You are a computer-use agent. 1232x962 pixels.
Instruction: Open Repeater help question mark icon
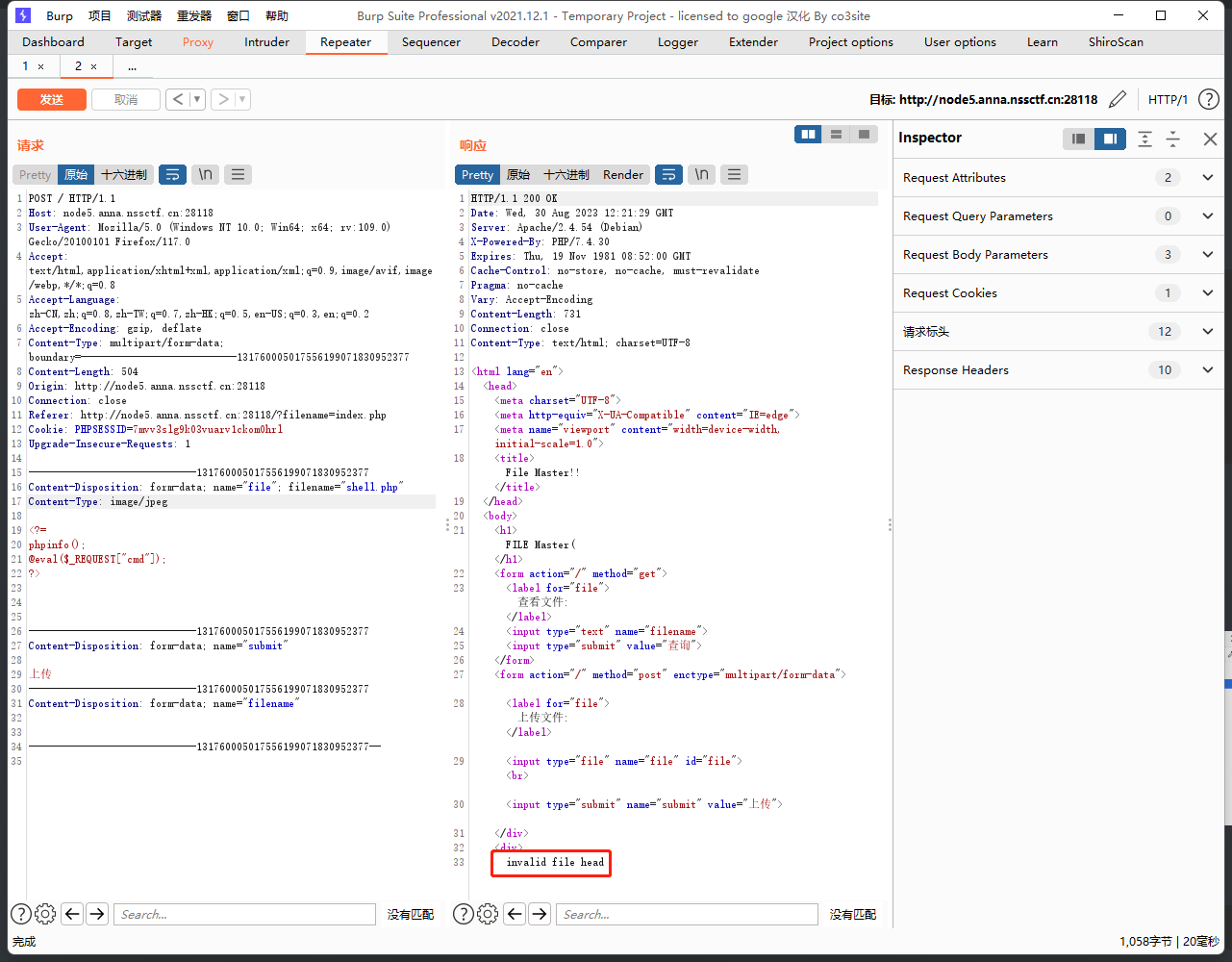[1209, 99]
